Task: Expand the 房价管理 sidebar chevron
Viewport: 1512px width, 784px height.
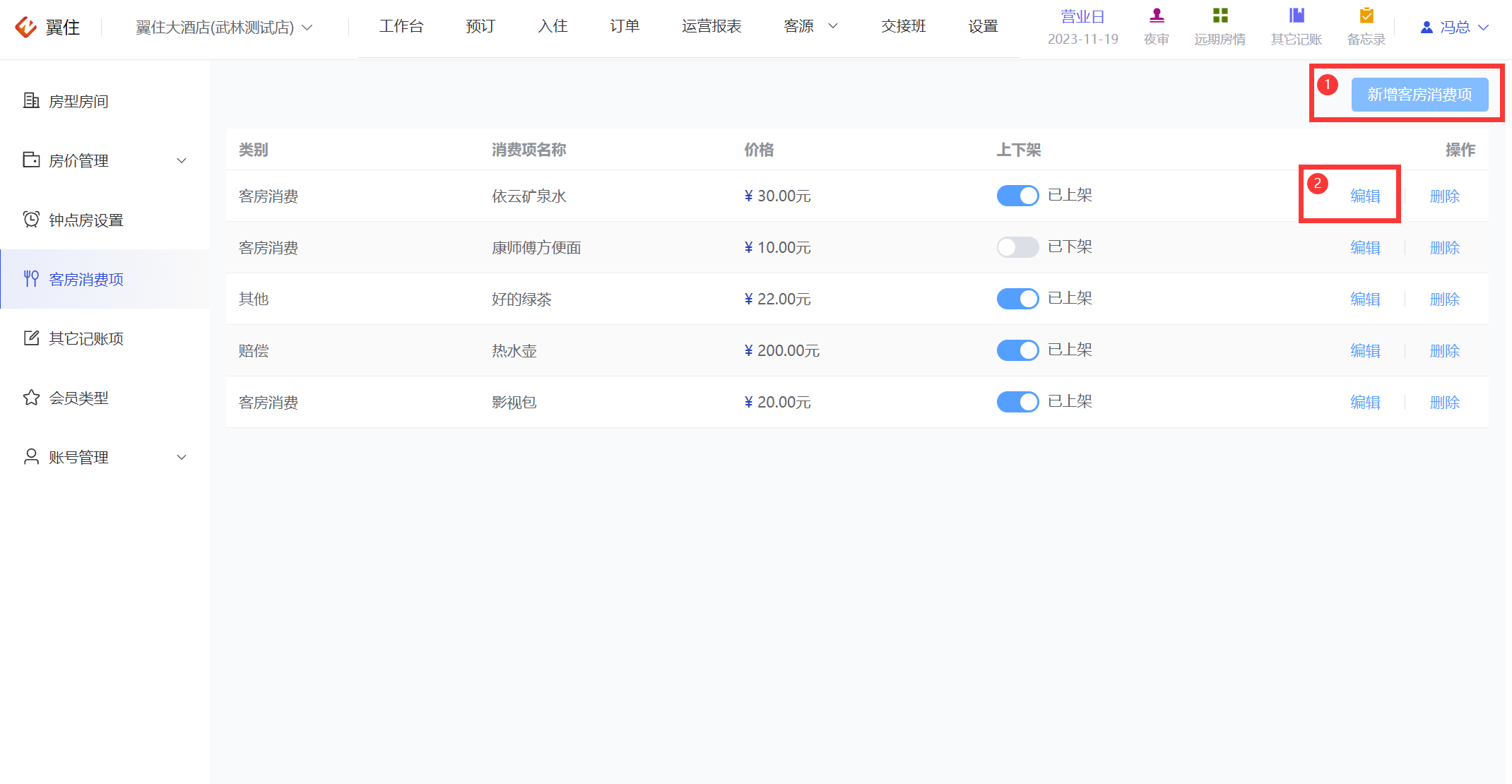Action: pos(182,160)
